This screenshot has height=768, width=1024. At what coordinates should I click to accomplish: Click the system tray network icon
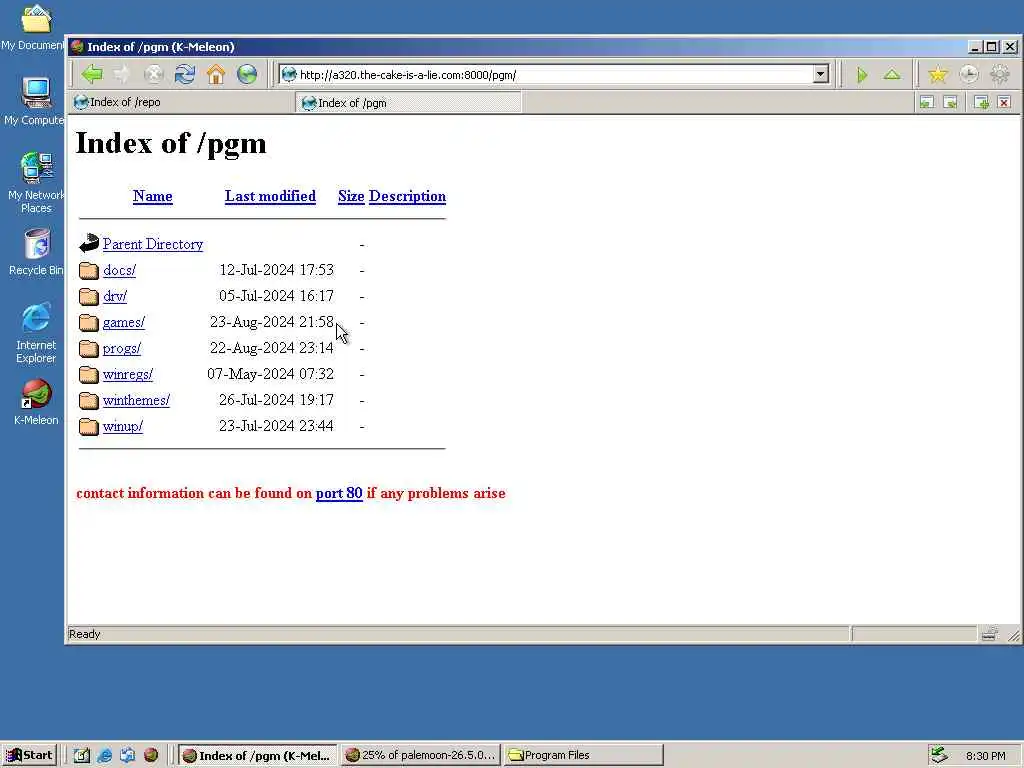938,755
